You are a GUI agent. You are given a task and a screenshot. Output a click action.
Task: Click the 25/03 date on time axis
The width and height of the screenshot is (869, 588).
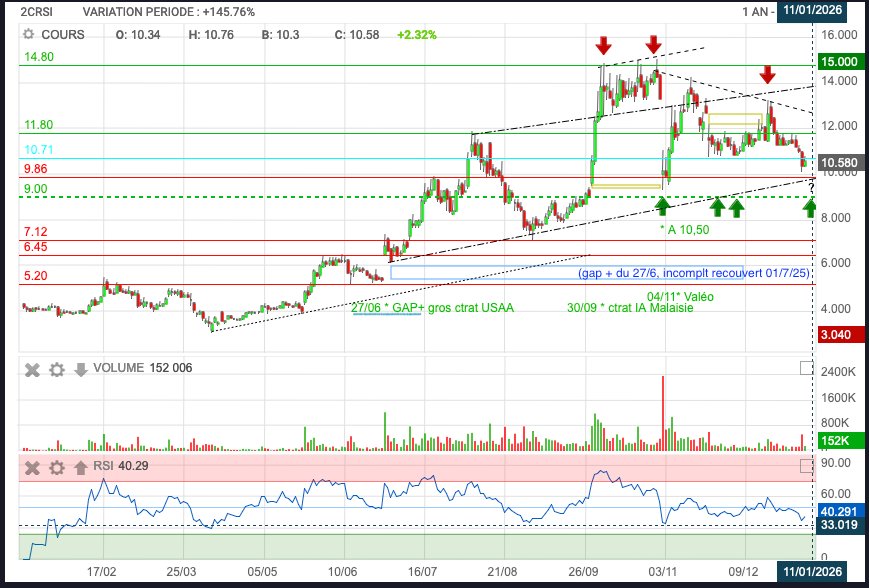[181, 571]
